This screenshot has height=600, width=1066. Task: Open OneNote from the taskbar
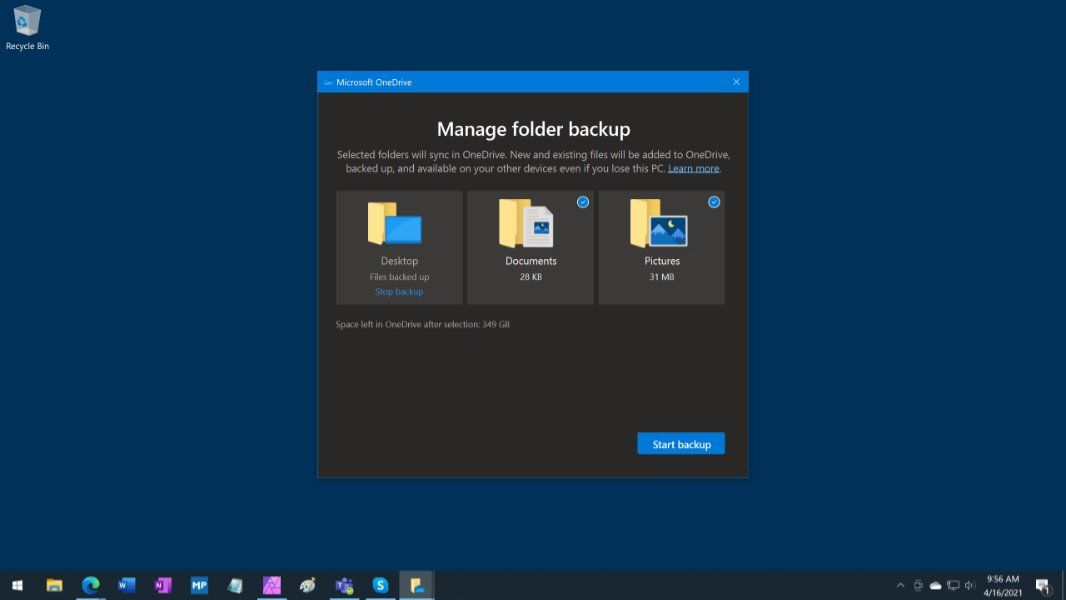tap(163, 585)
